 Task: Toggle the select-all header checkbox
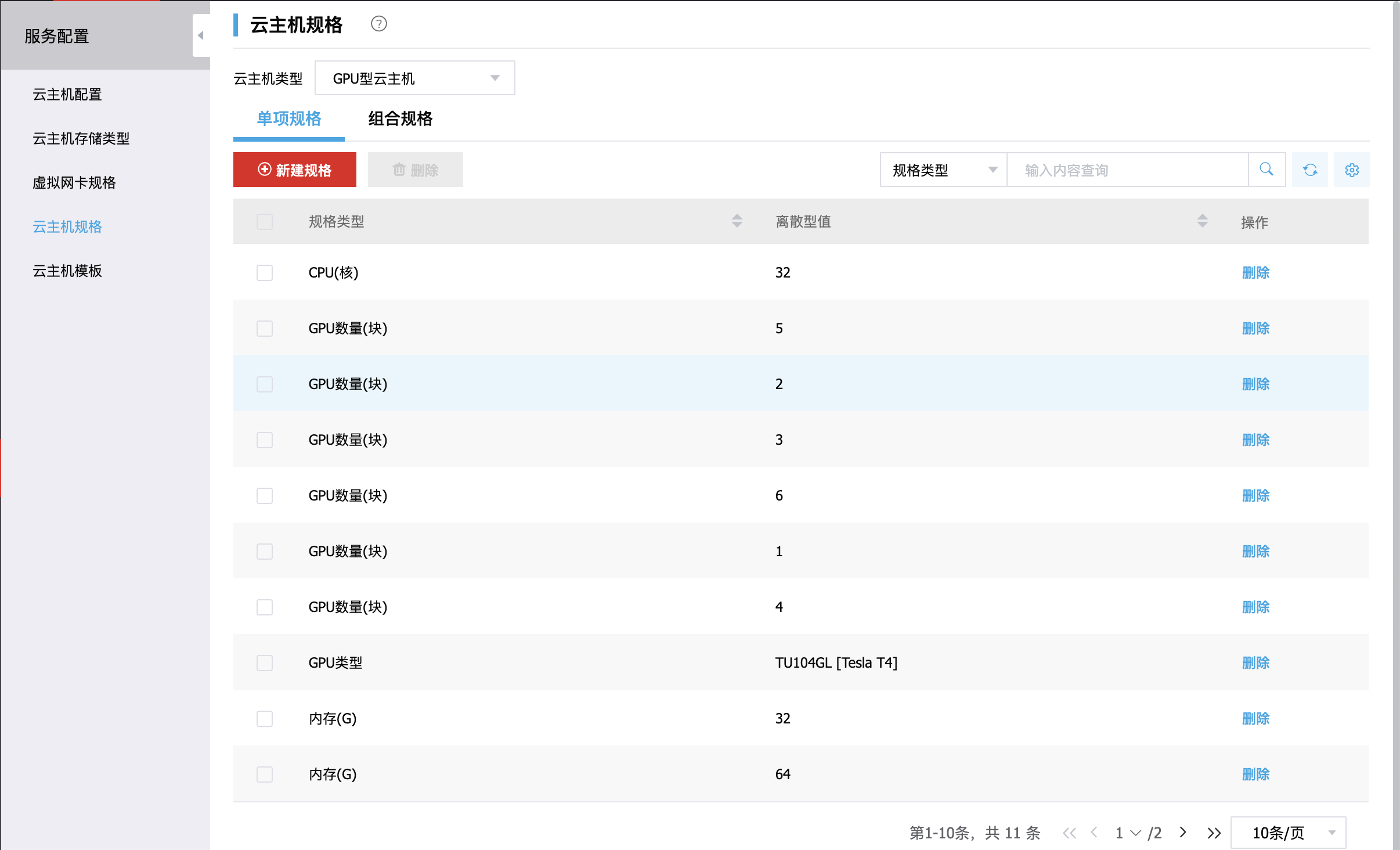(265, 221)
